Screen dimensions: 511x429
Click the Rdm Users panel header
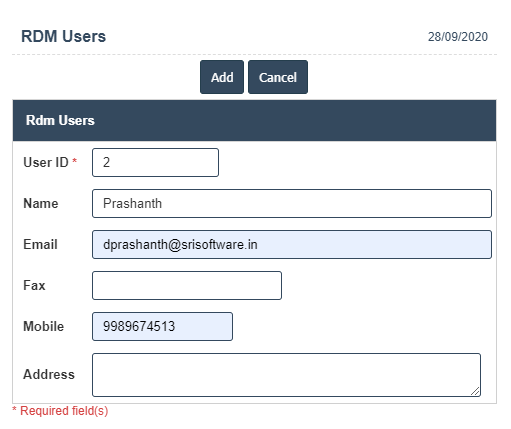pyautogui.click(x=254, y=120)
